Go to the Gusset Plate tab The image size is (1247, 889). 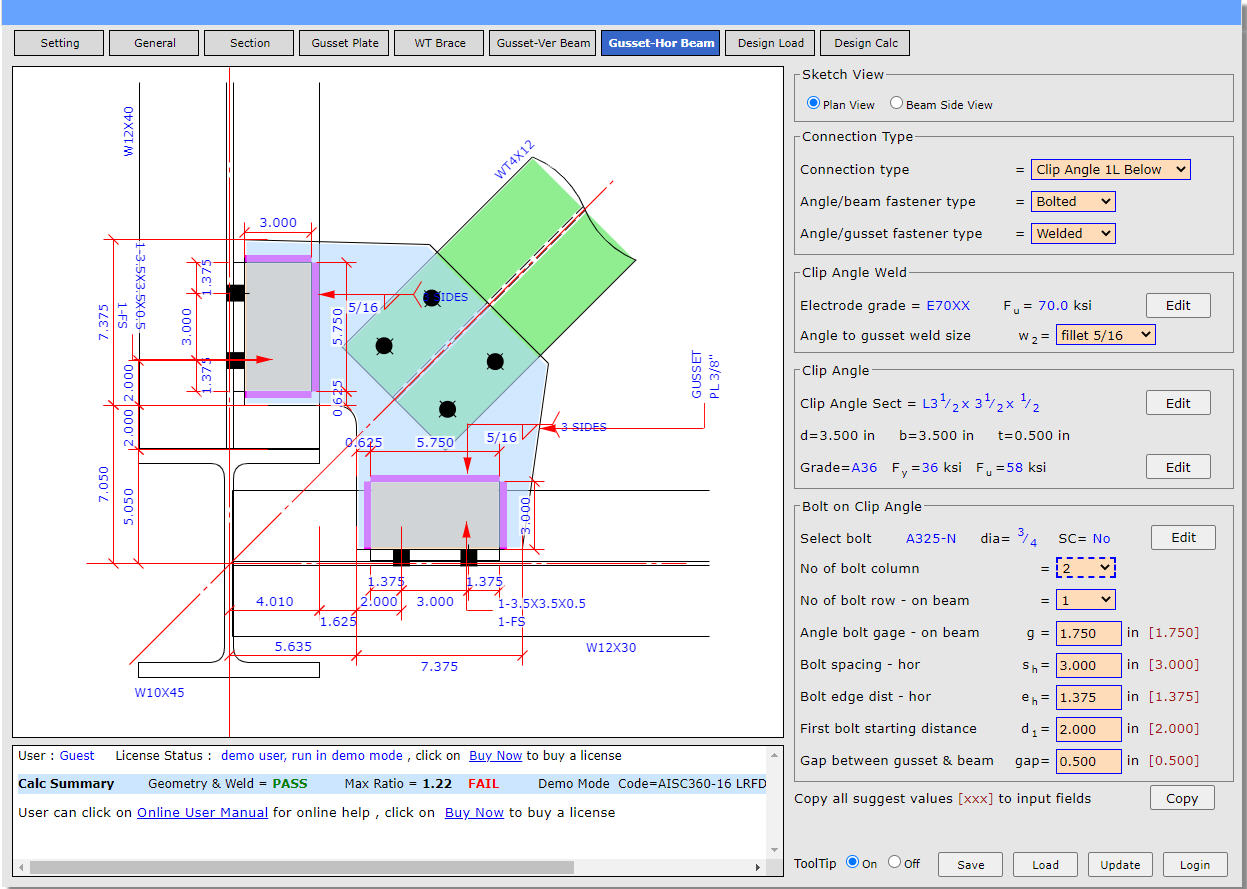point(344,43)
